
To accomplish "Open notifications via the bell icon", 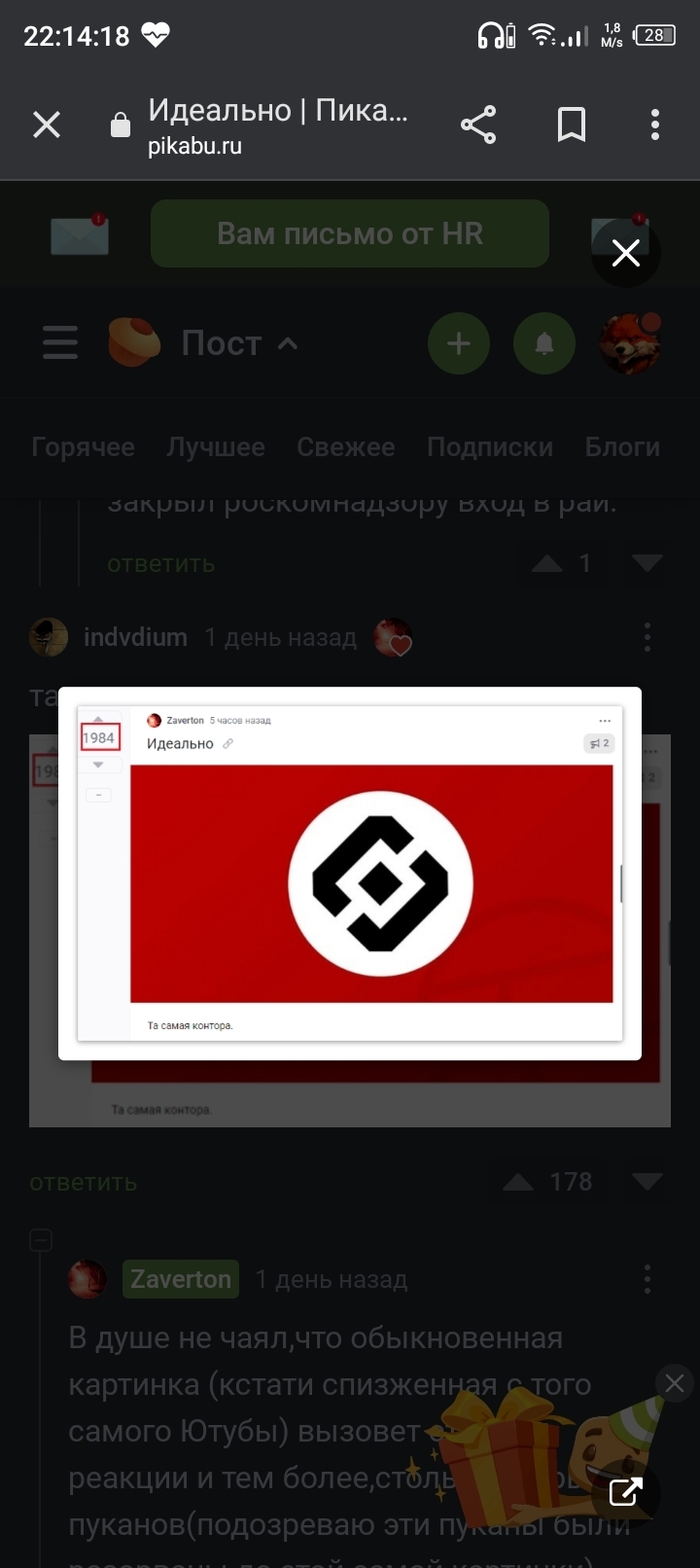I will point(544,343).
